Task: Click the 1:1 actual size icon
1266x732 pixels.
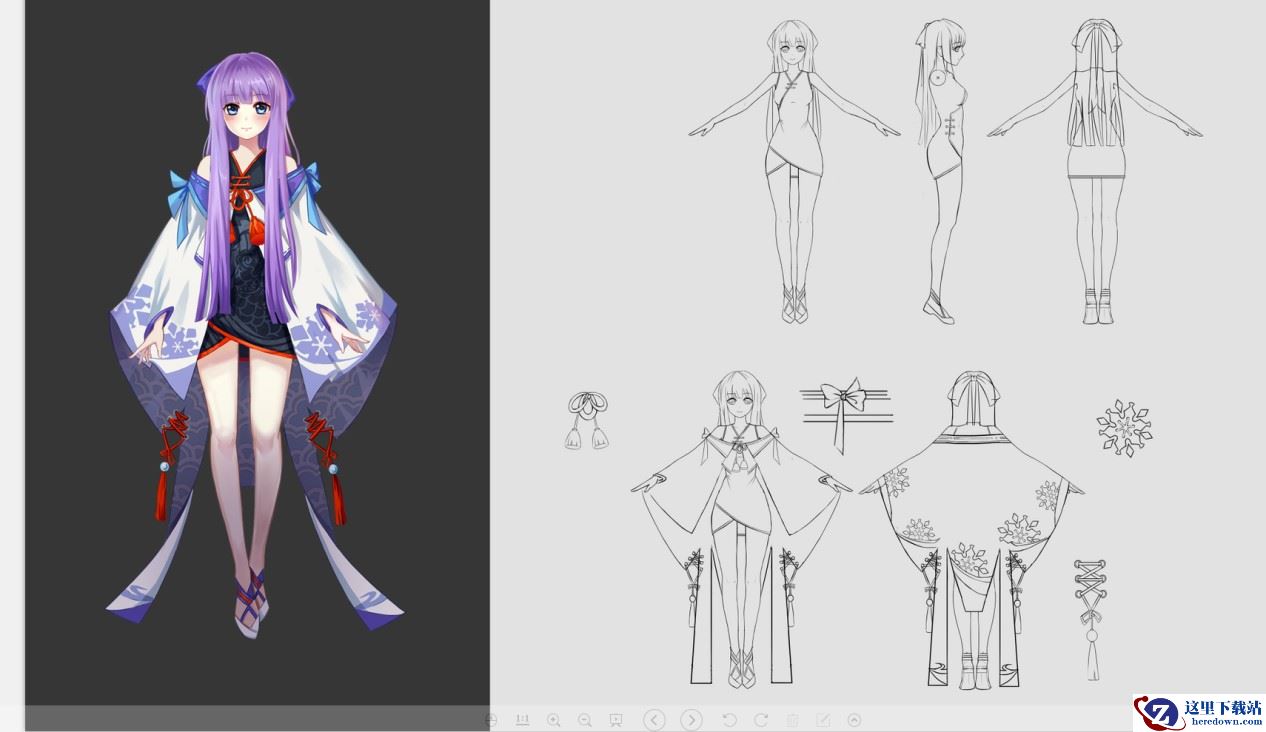Action: [x=522, y=720]
